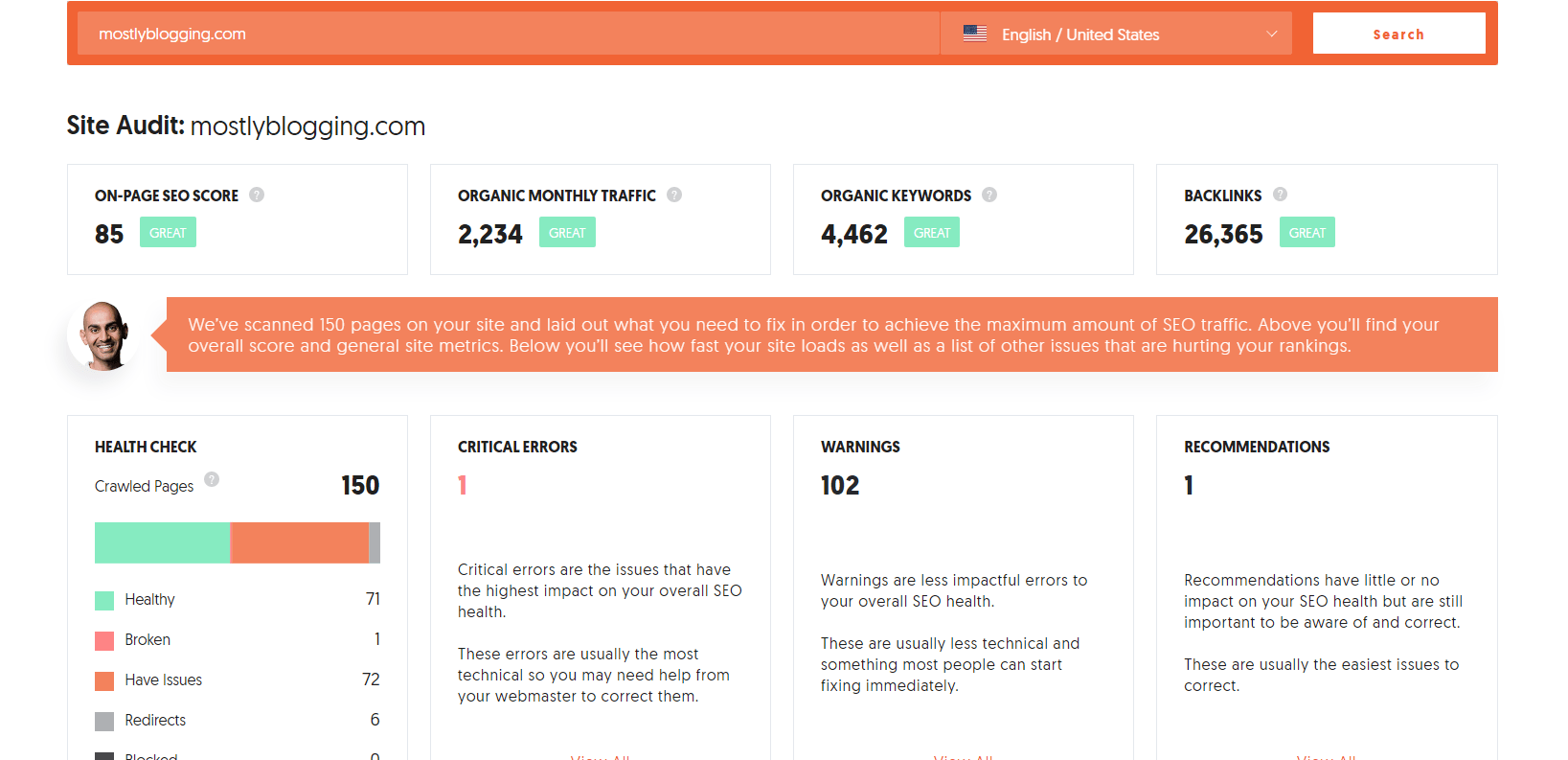The height and width of the screenshot is (760, 1568).
Task: Click the gray Redirects segment of the bar
Action: coord(375,542)
